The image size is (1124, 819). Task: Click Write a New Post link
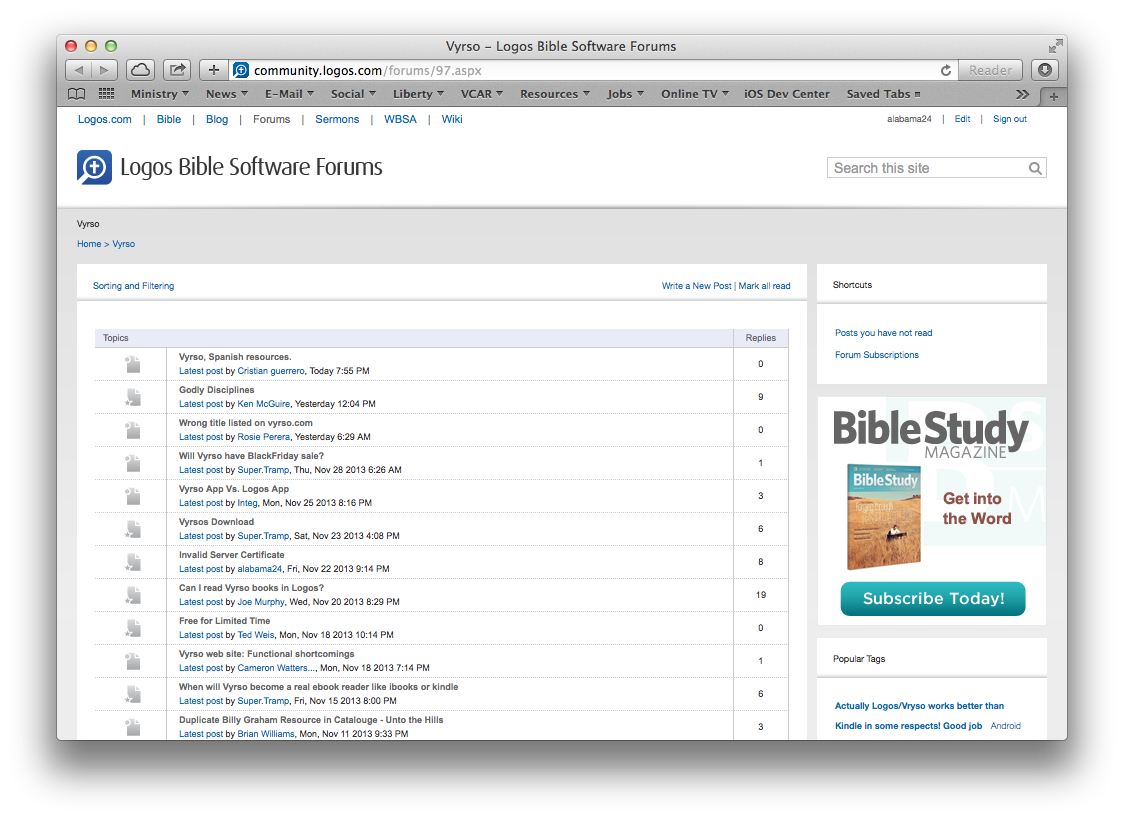696,285
